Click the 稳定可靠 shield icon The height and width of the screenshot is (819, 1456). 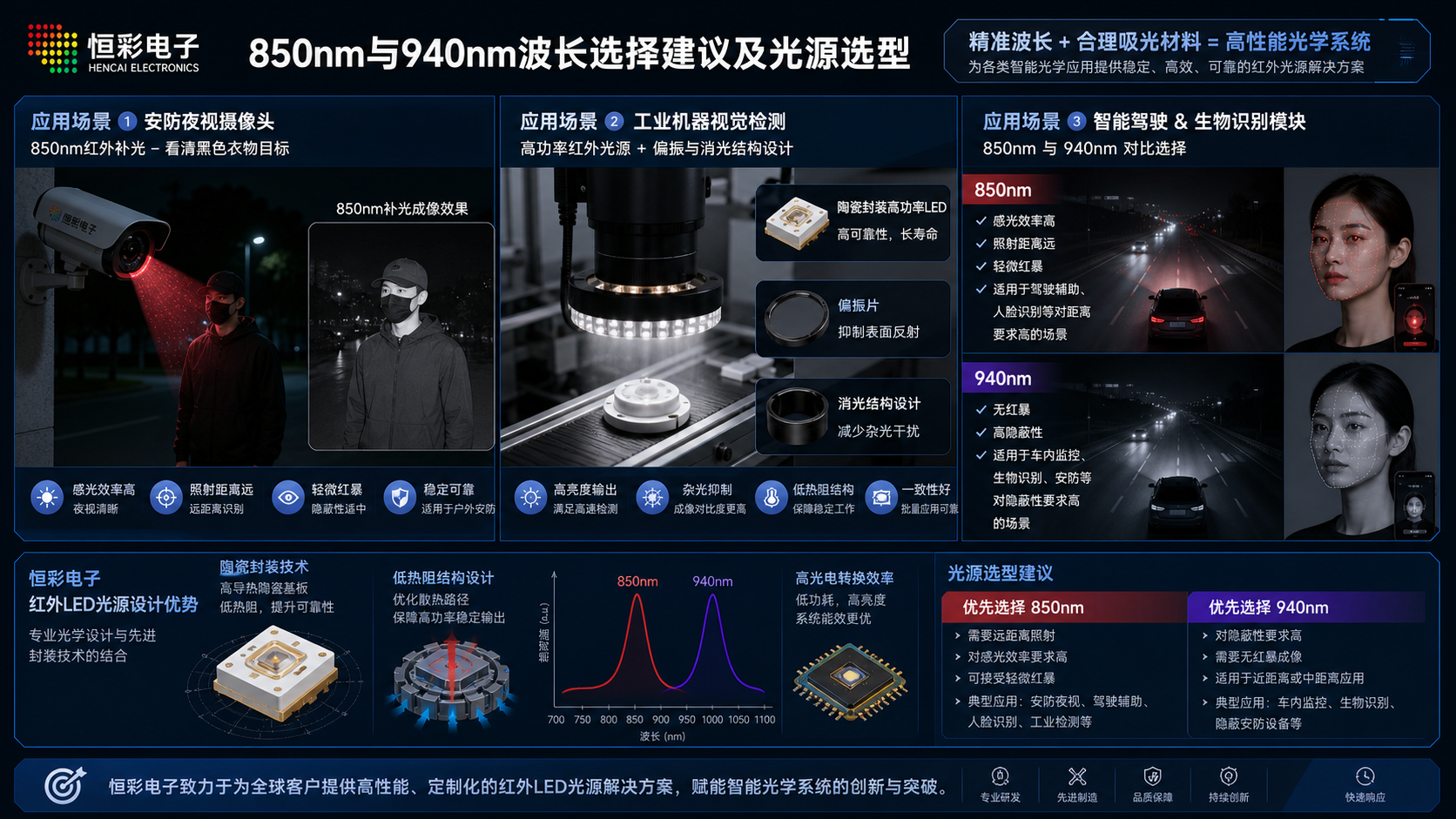click(400, 498)
